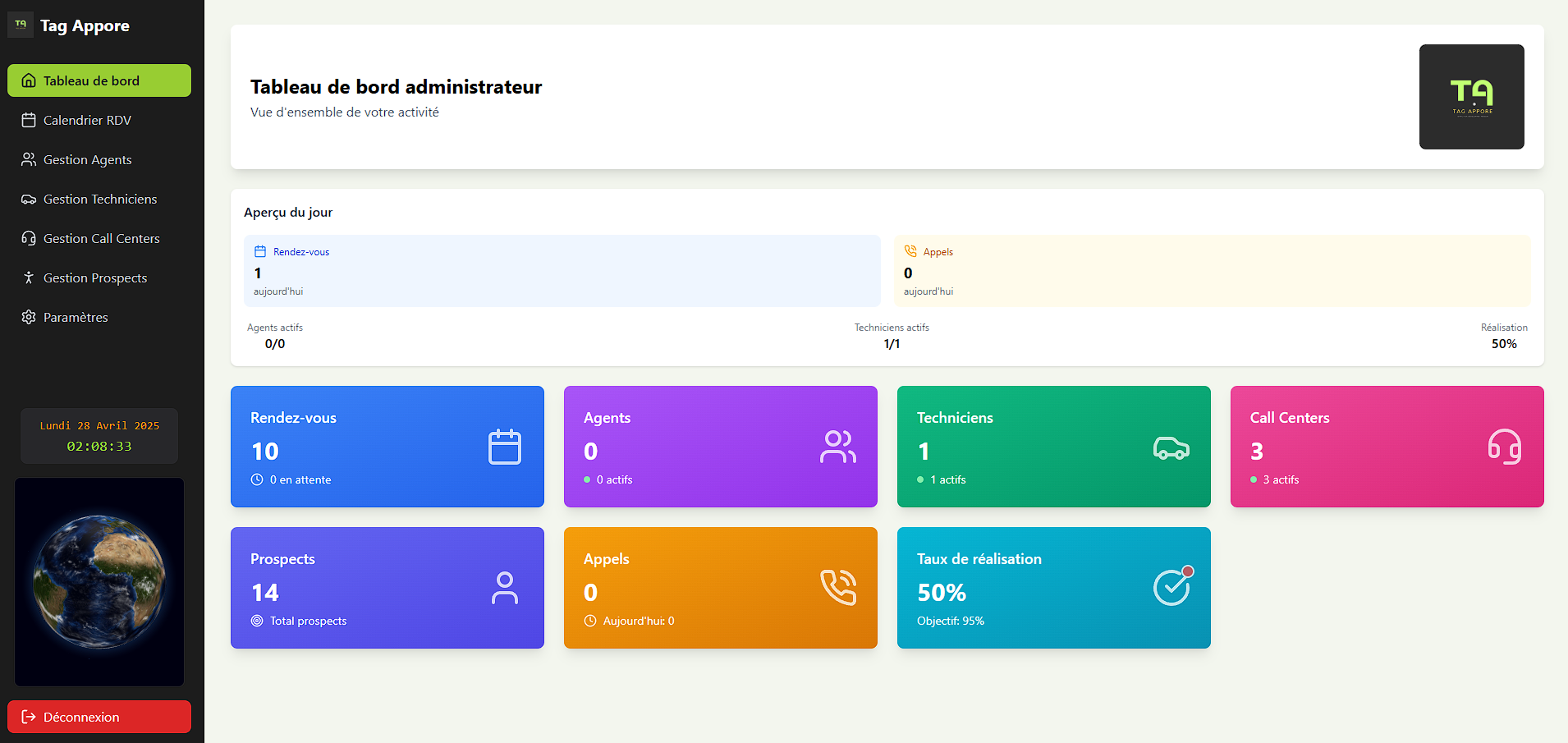Click the phone icon on Appels card
Image resolution: width=1568 pixels, height=743 pixels.
(x=837, y=588)
